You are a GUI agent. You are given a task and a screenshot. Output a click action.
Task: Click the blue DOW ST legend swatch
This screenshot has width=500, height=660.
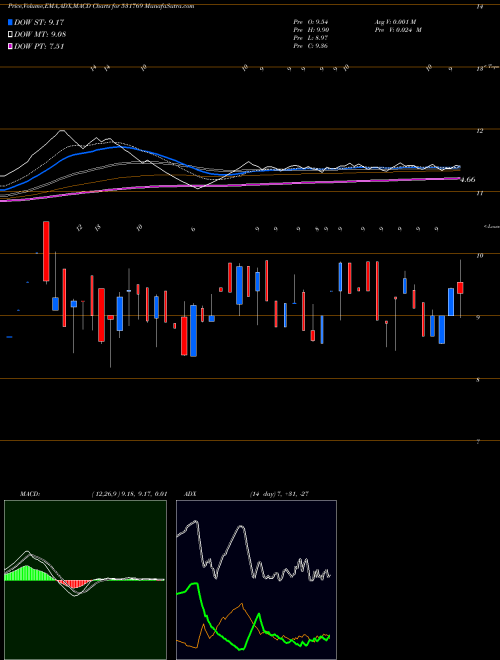[x=11, y=22]
